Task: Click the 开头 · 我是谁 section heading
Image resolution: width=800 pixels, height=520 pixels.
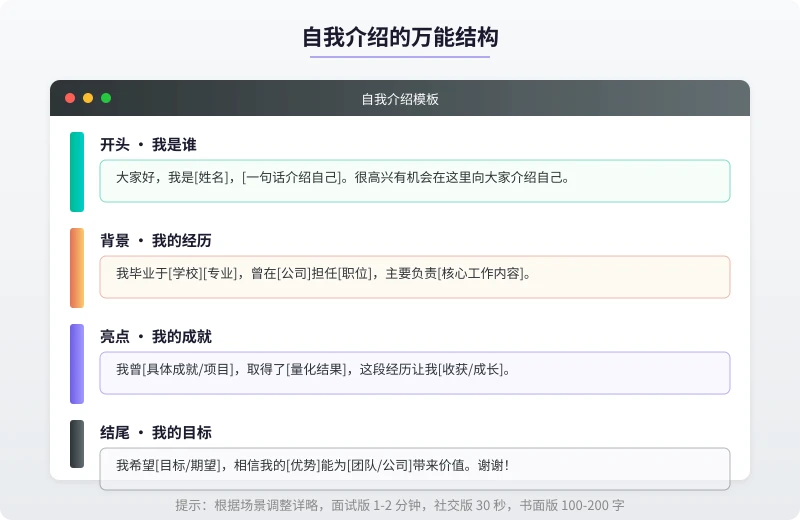Action: click(148, 144)
